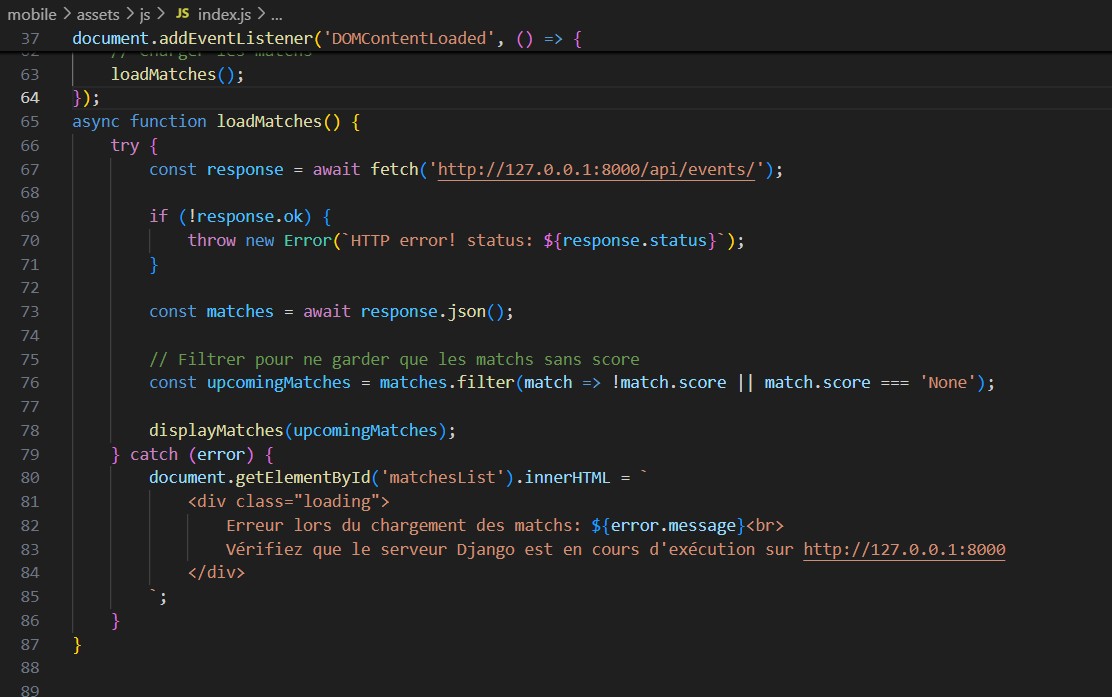
Task: Click the '...' breadcrumb symbol entry
Action: [x=277, y=14]
